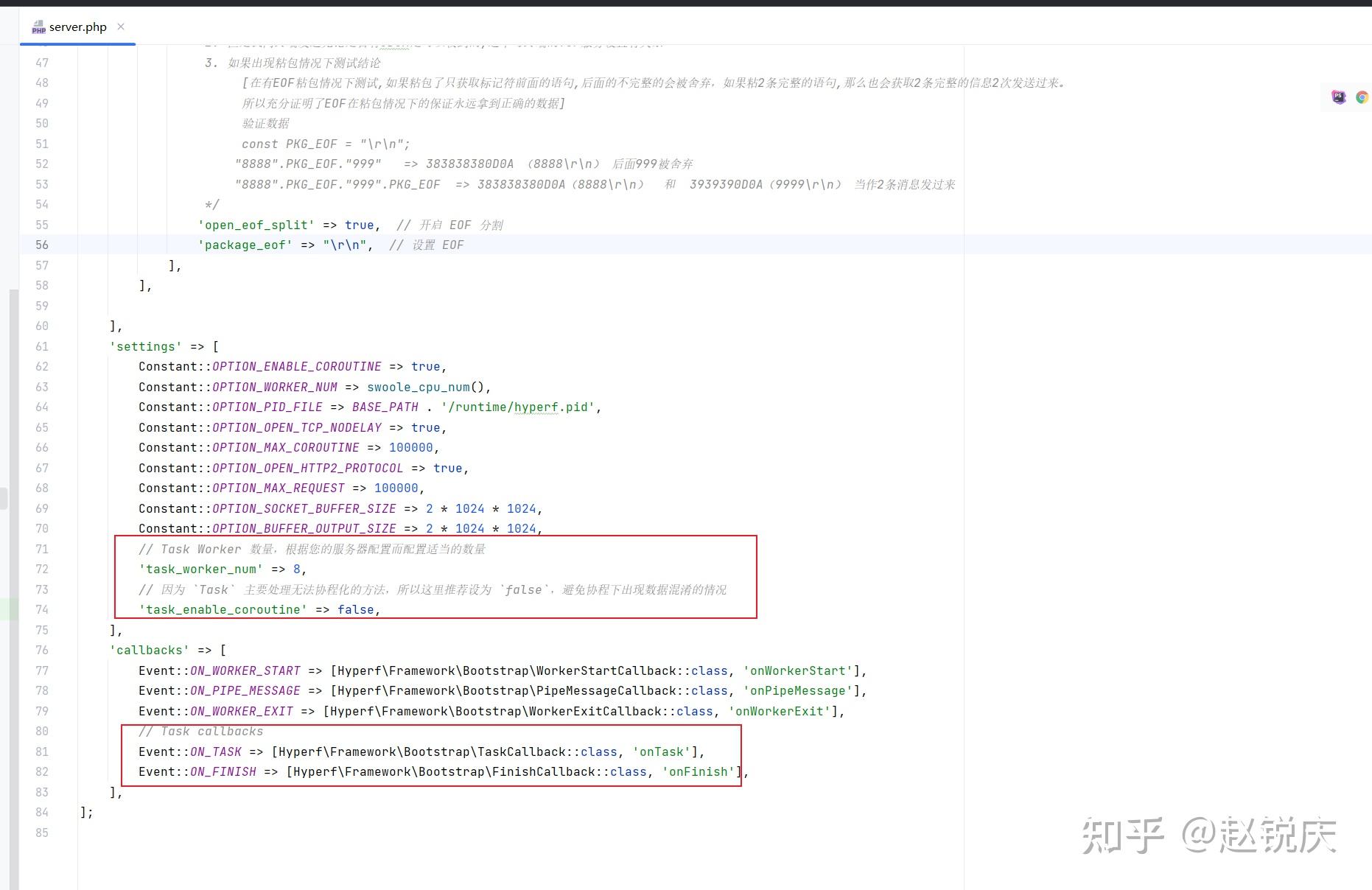Select line number 56 in the gutter
The width and height of the screenshot is (1372, 890).
pos(42,245)
